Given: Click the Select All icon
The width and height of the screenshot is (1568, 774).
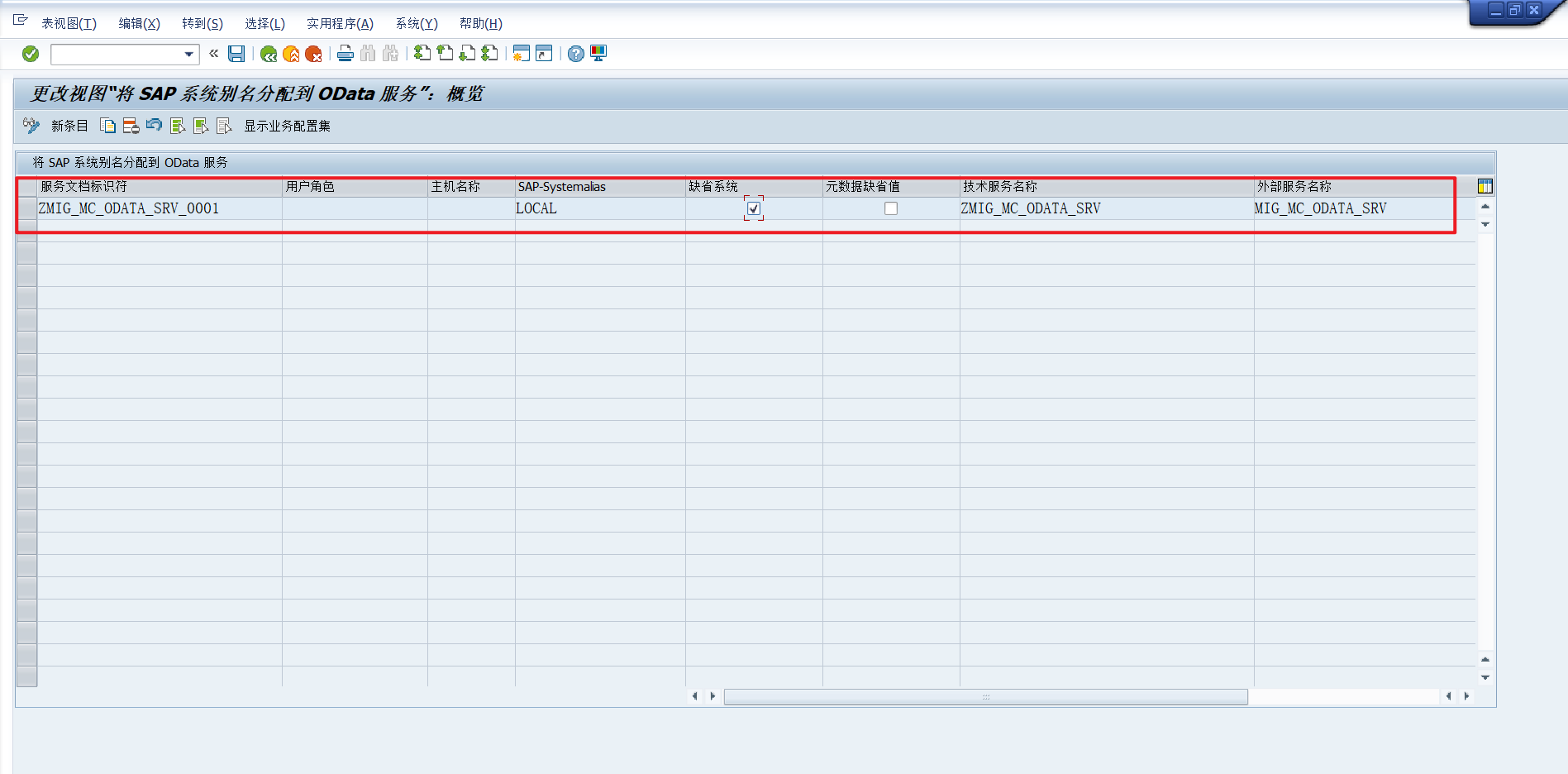Looking at the screenshot, I should [x=178, y=126].
